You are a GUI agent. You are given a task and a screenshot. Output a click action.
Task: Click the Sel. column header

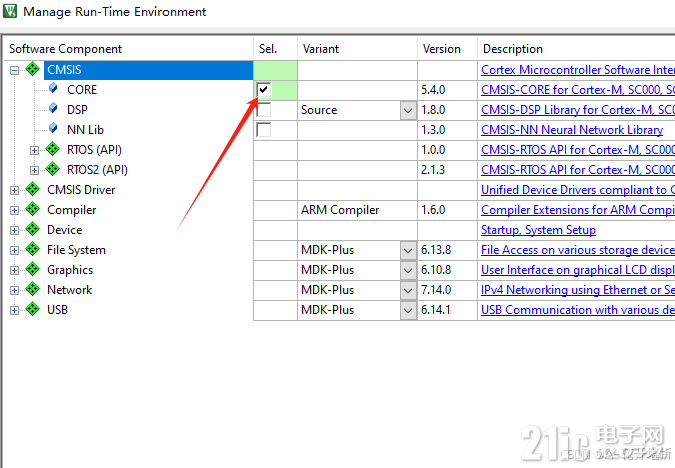[276, 49]
